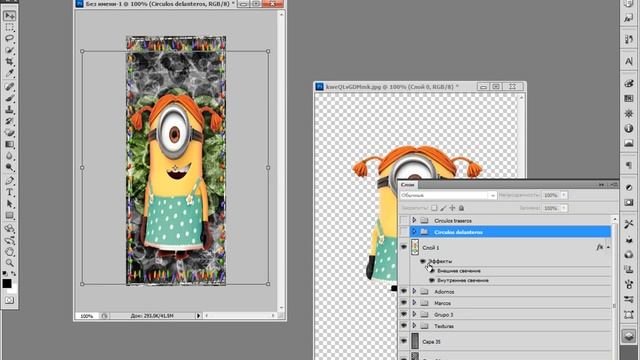
Task: Show the Circulos delanteros group
Action: (x=404, y=232)
